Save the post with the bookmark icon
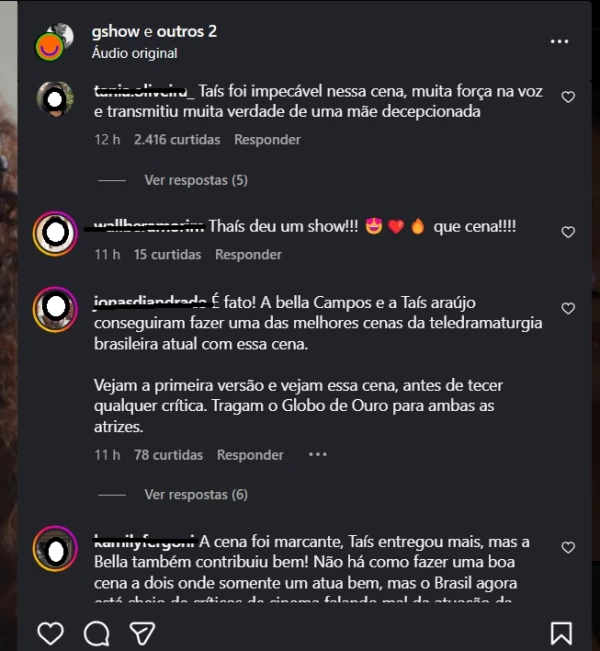 click(561, 633)
